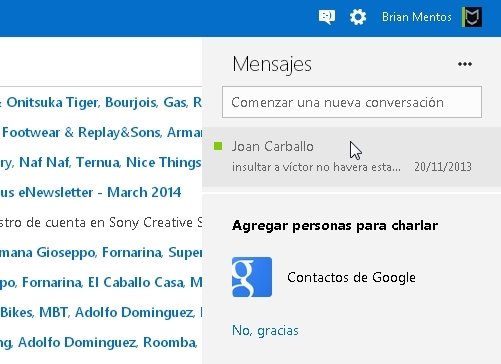Open Brian Mentos profile picture

pyautogui.click(x=472, y=17)
